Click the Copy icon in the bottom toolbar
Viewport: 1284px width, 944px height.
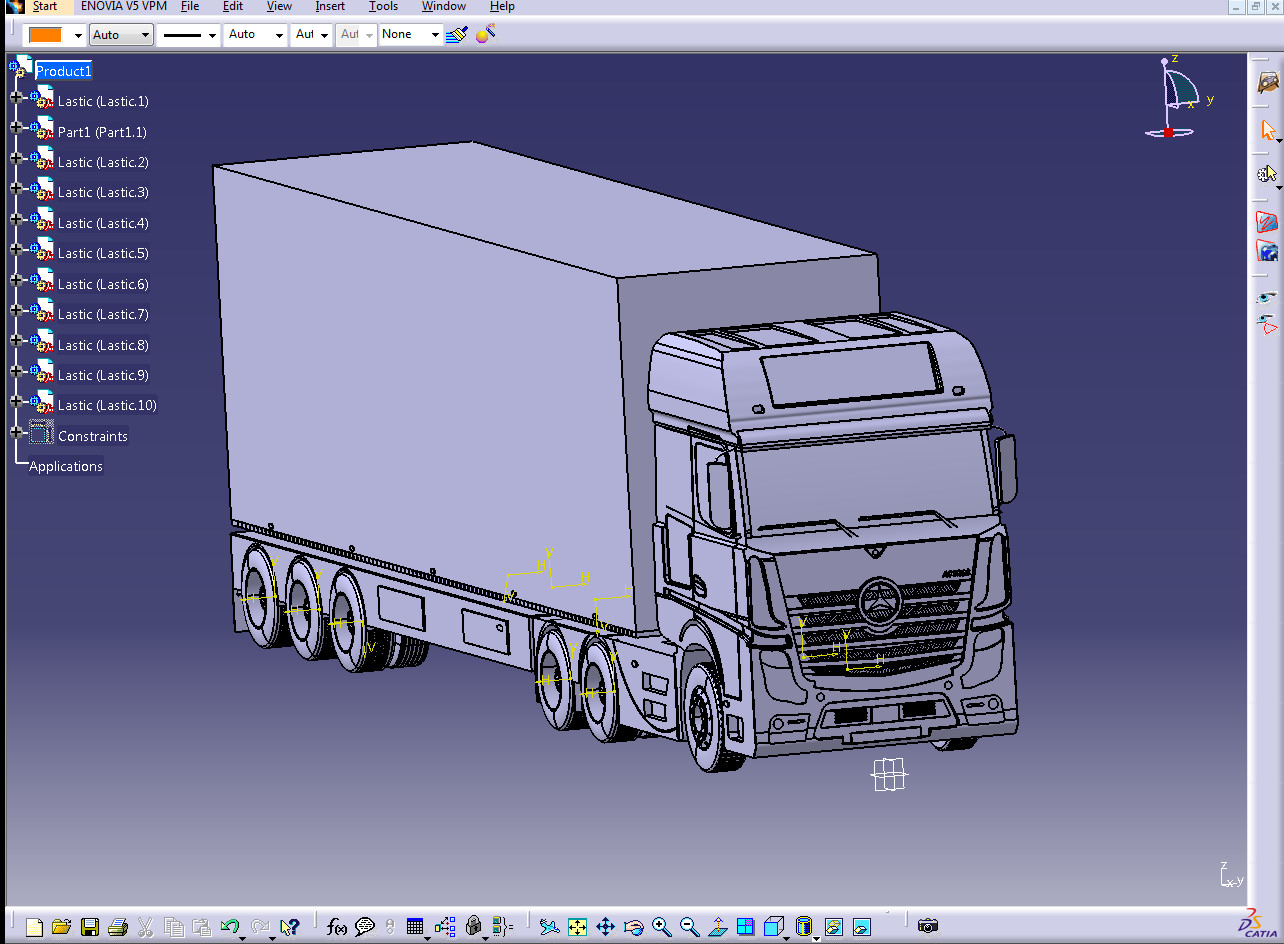tap(173, 927)
